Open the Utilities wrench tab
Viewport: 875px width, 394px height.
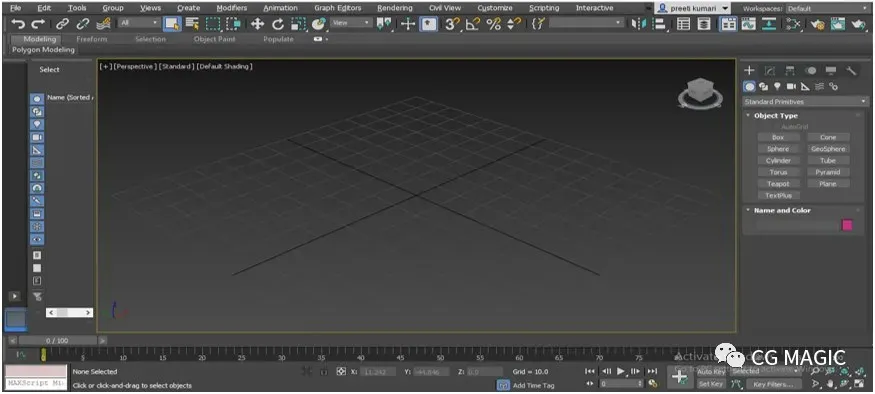[x=851, y=70]
